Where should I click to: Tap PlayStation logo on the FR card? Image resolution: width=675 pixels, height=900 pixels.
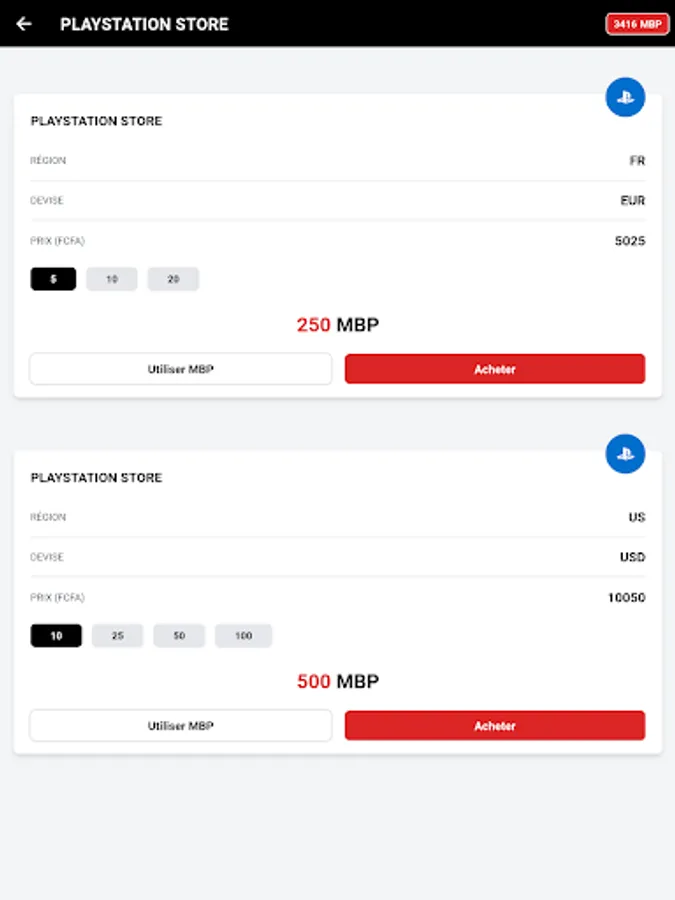[625, 98]
